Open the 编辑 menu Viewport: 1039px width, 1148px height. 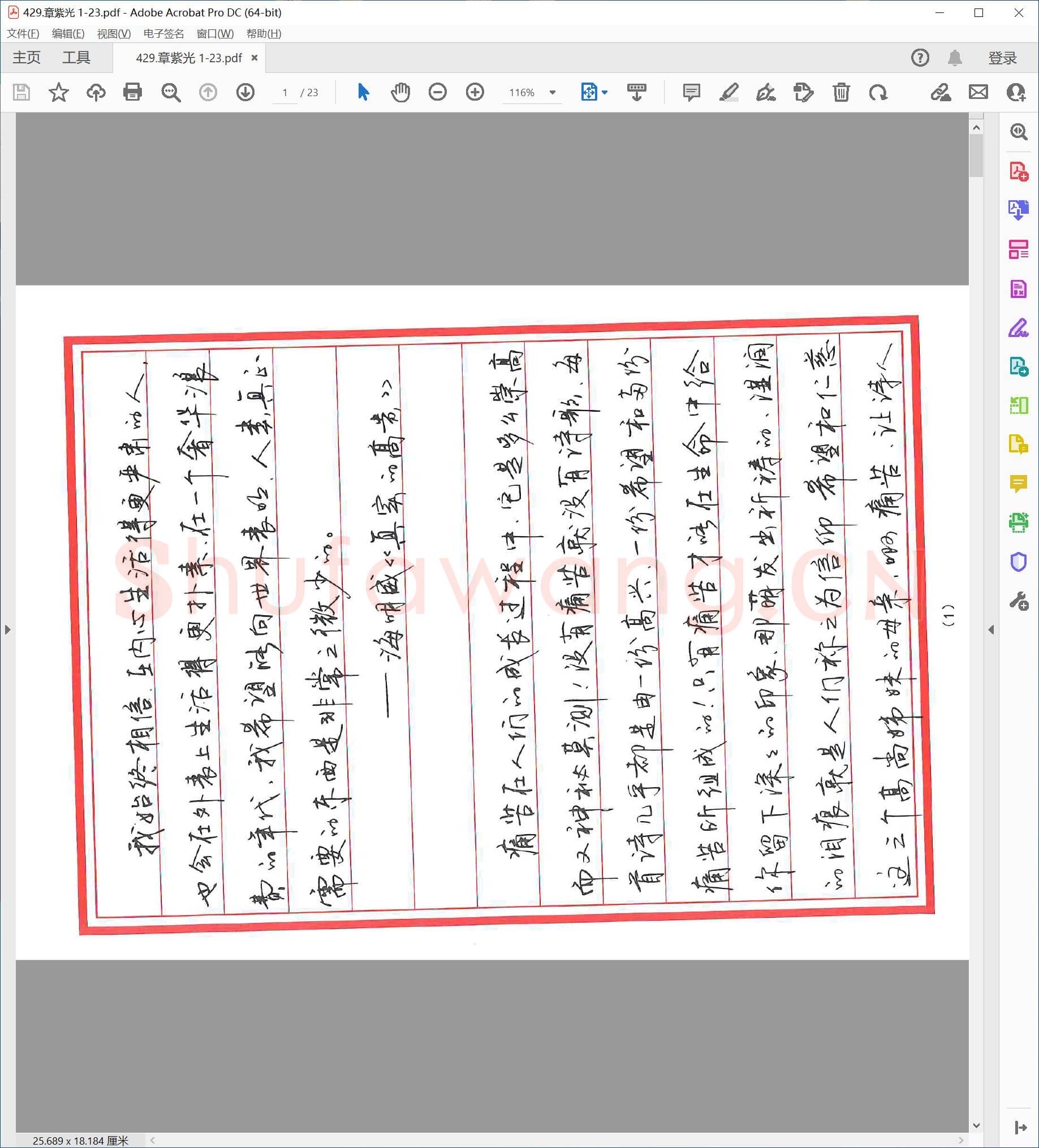68,34
